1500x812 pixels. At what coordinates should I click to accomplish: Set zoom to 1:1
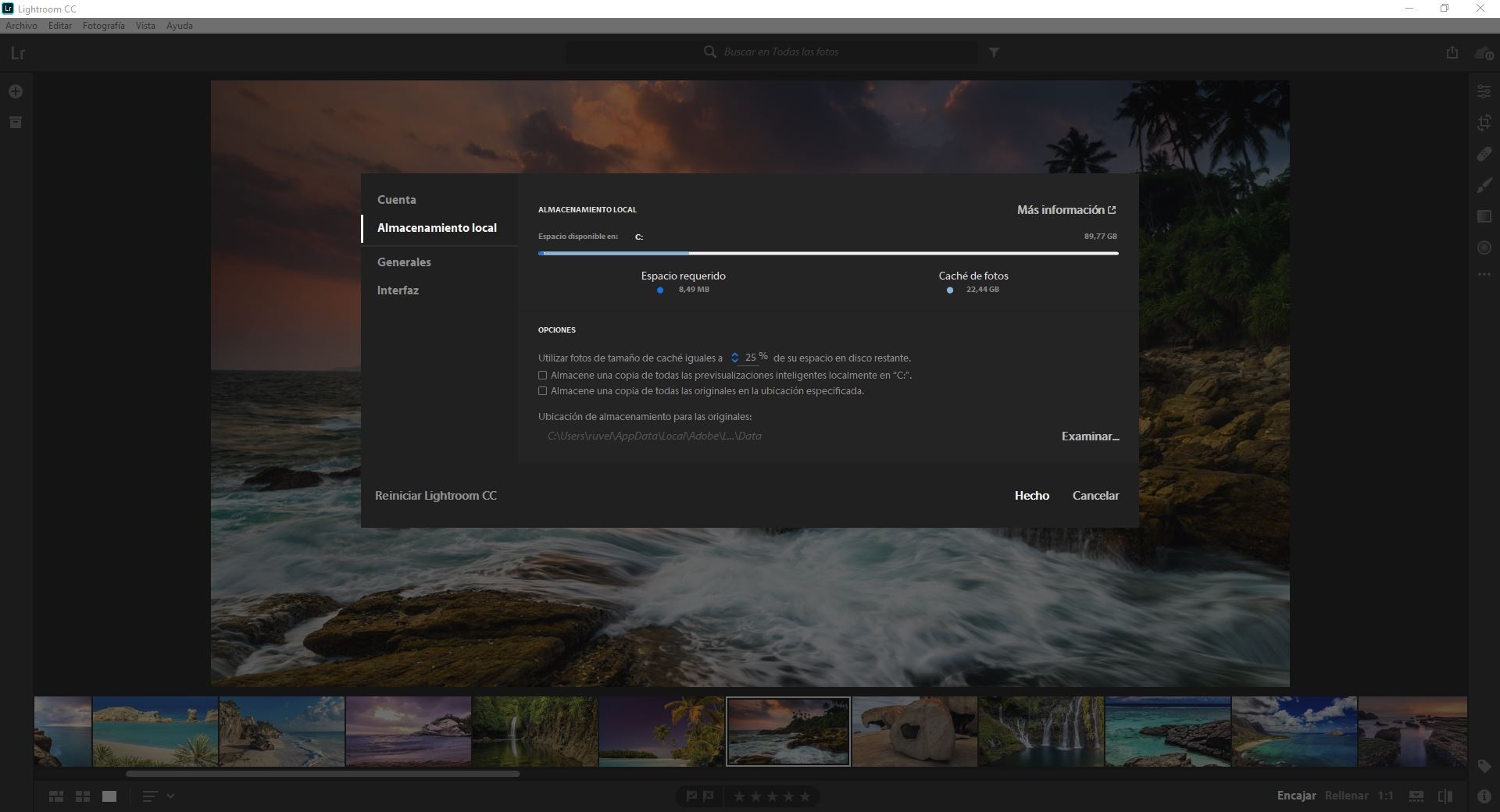click(x=1386, y=796)
